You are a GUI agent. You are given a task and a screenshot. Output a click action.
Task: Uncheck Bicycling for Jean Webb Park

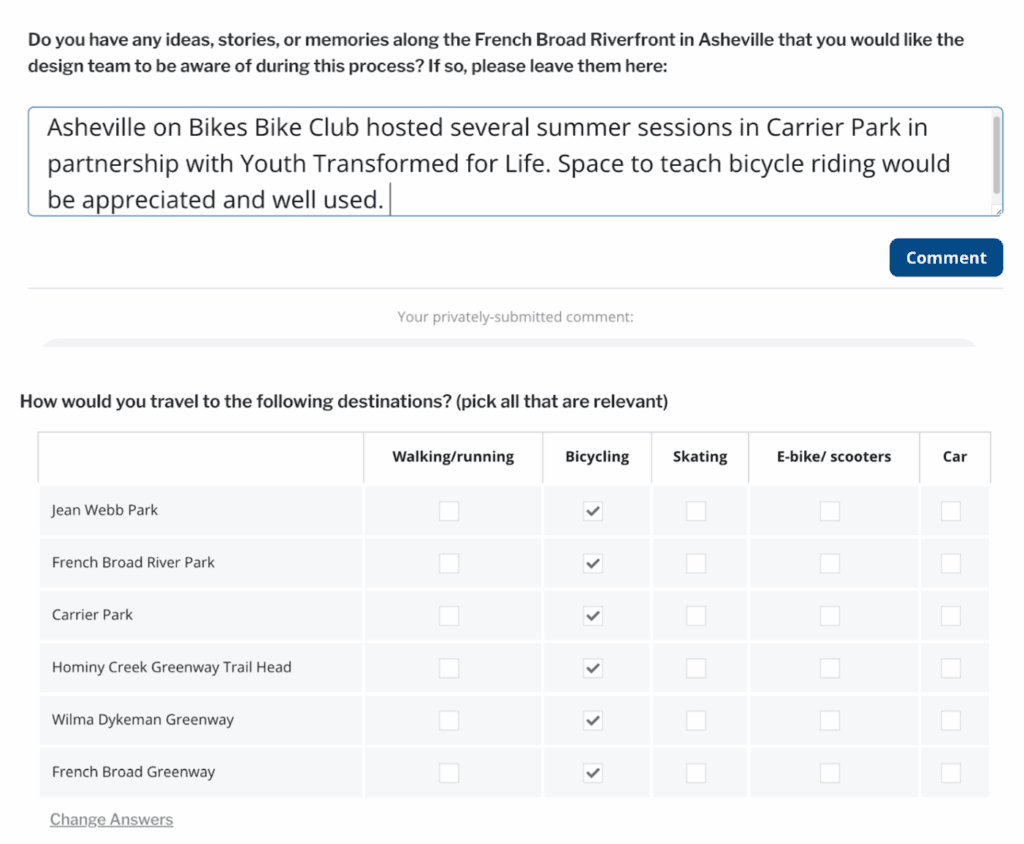(x=593, y=511)
